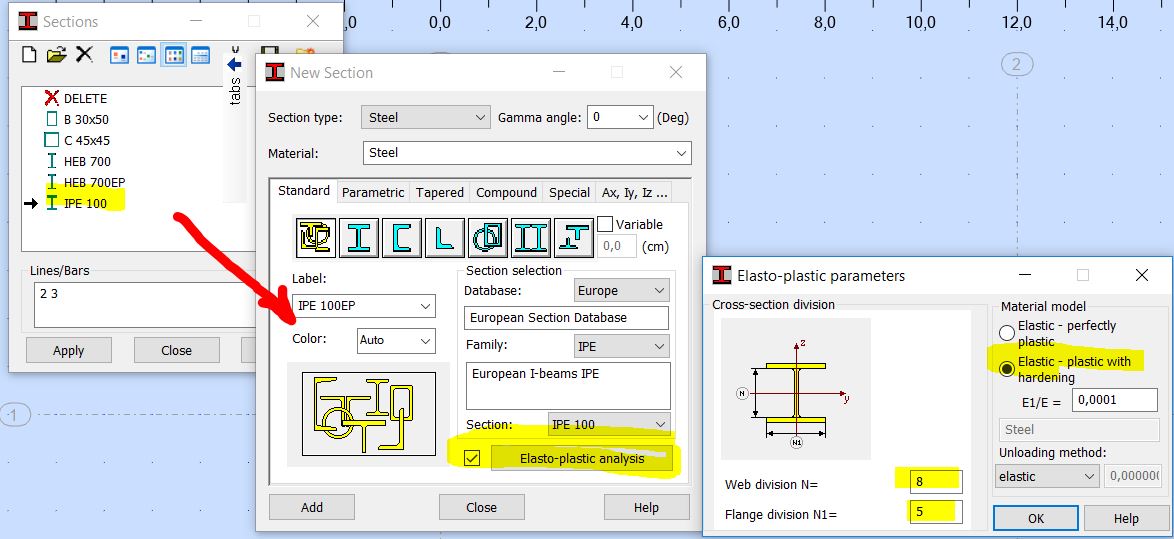
Task: Switch to the Special tab
Action: [569, 192]
